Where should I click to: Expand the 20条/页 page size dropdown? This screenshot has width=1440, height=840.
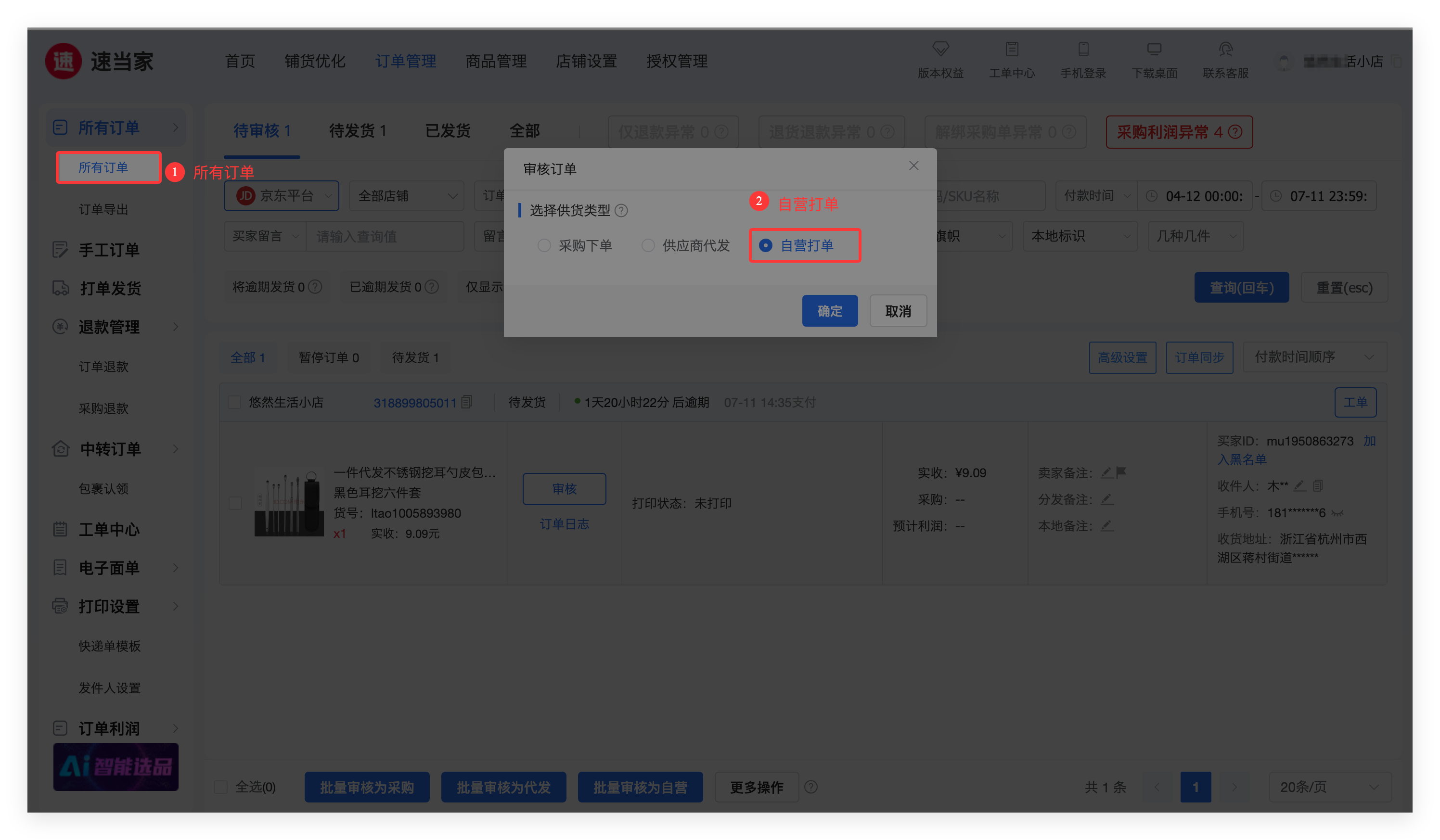pos(1330,787)
